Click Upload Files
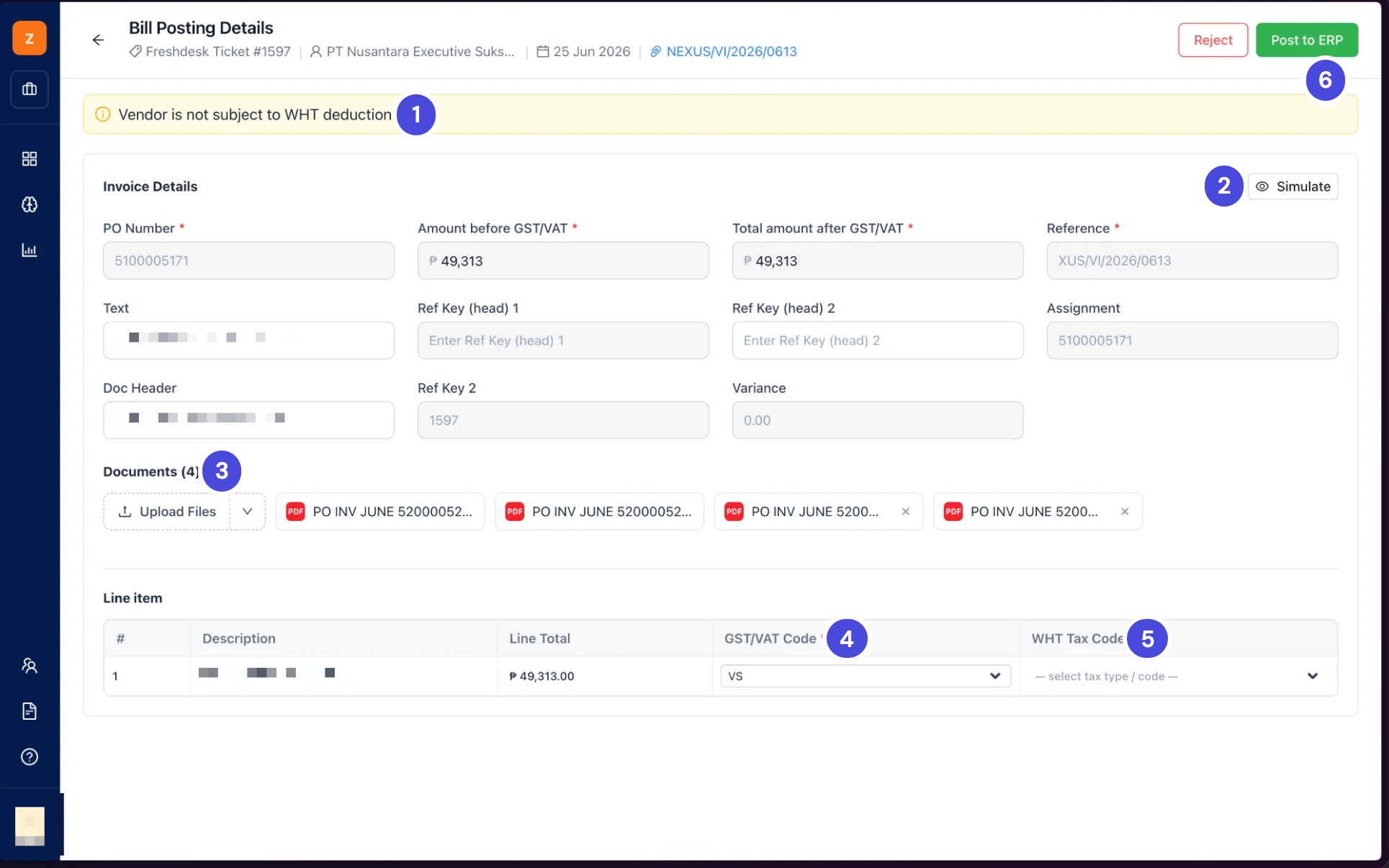 [167, 512]
